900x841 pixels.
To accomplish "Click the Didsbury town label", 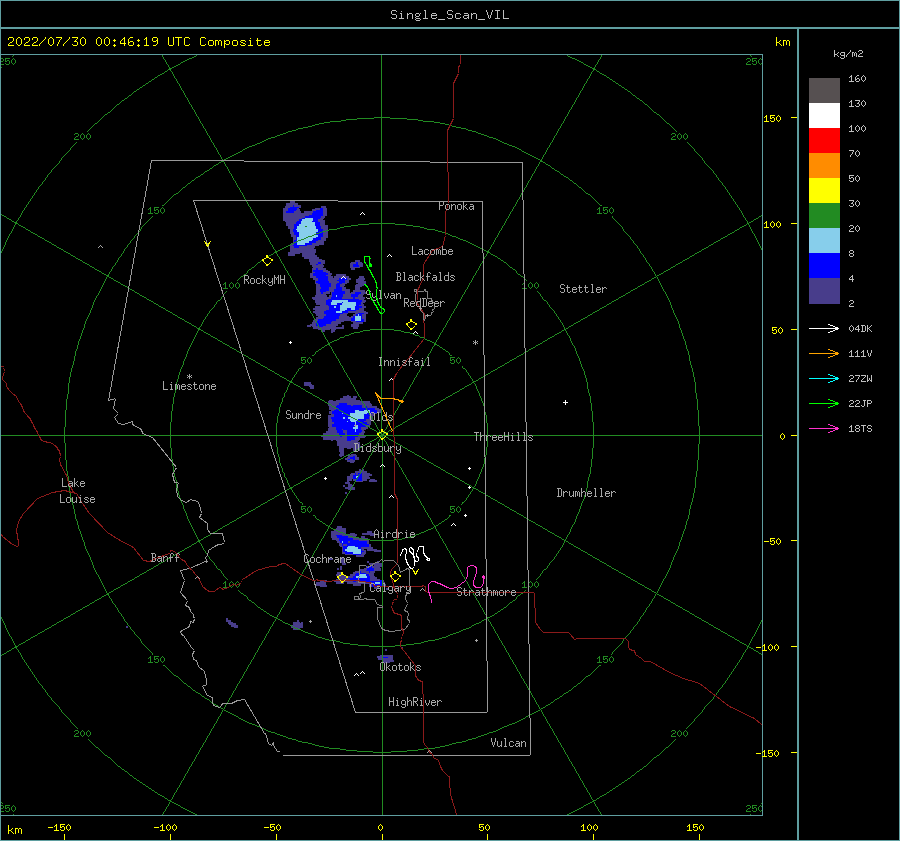I will point(377,448).
